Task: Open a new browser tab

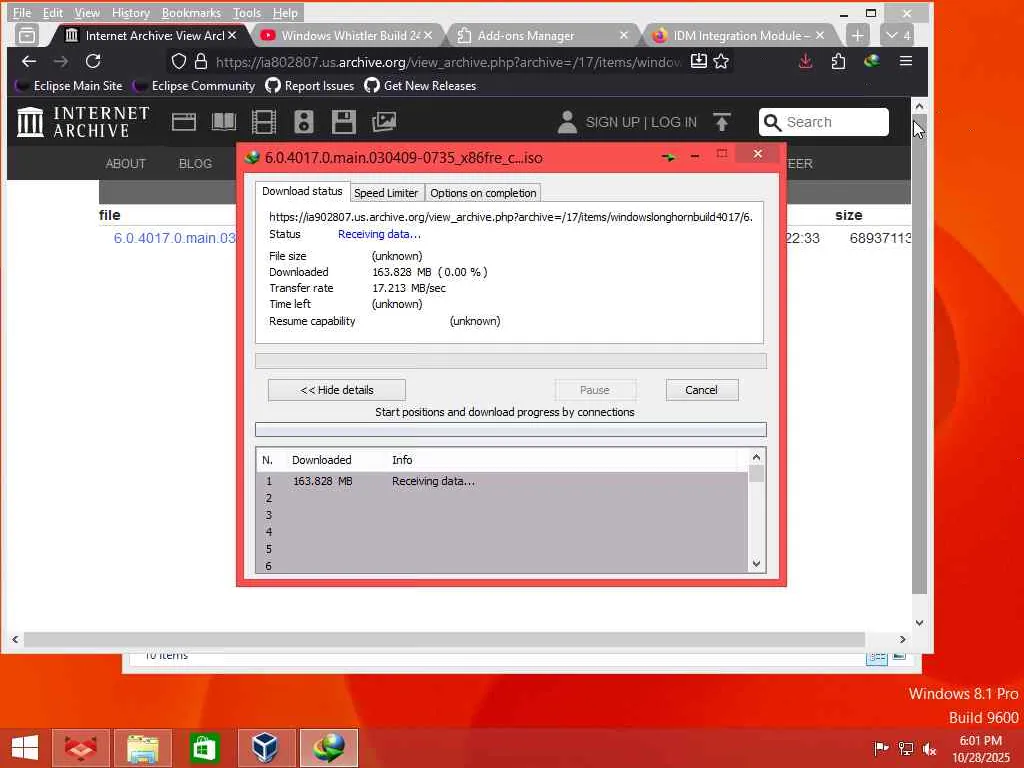Action: click(x=857, y=35)
